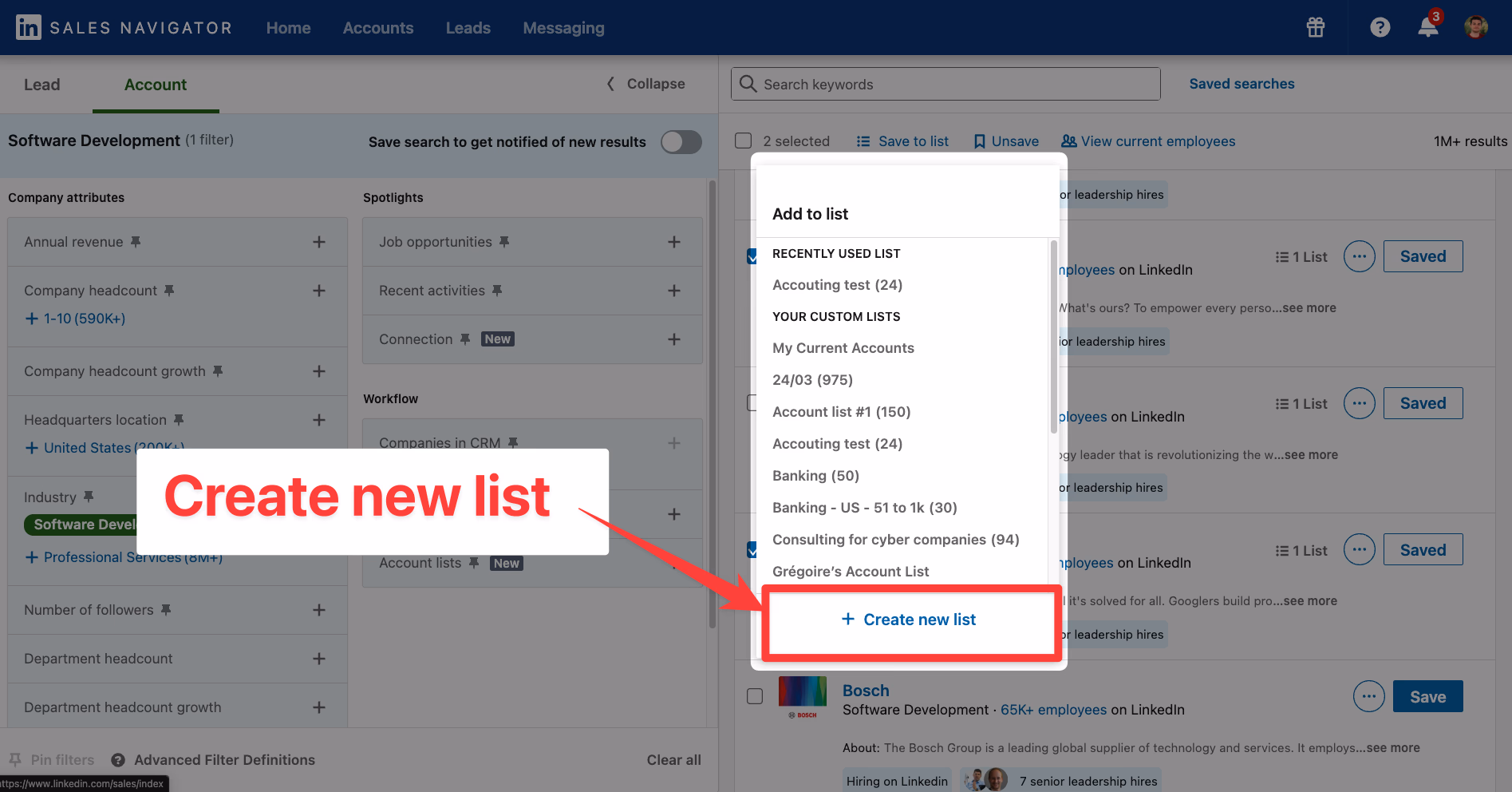Add Professional Services industry filter

click(124, 557)
